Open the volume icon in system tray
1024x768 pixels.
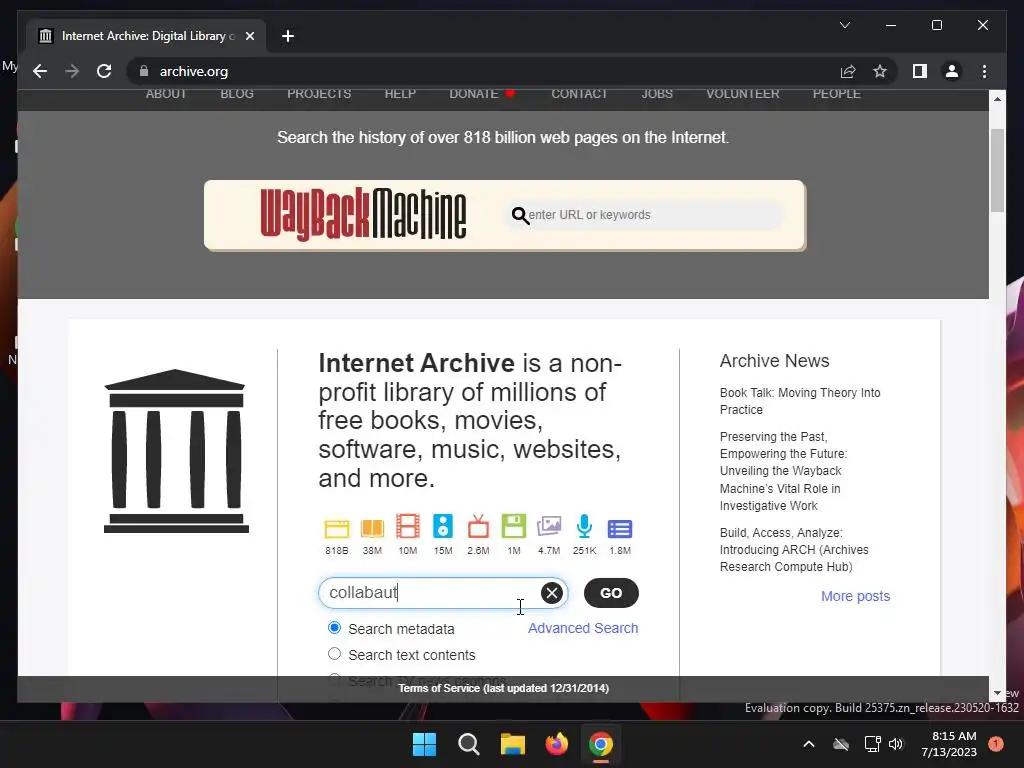coord(896,744)
